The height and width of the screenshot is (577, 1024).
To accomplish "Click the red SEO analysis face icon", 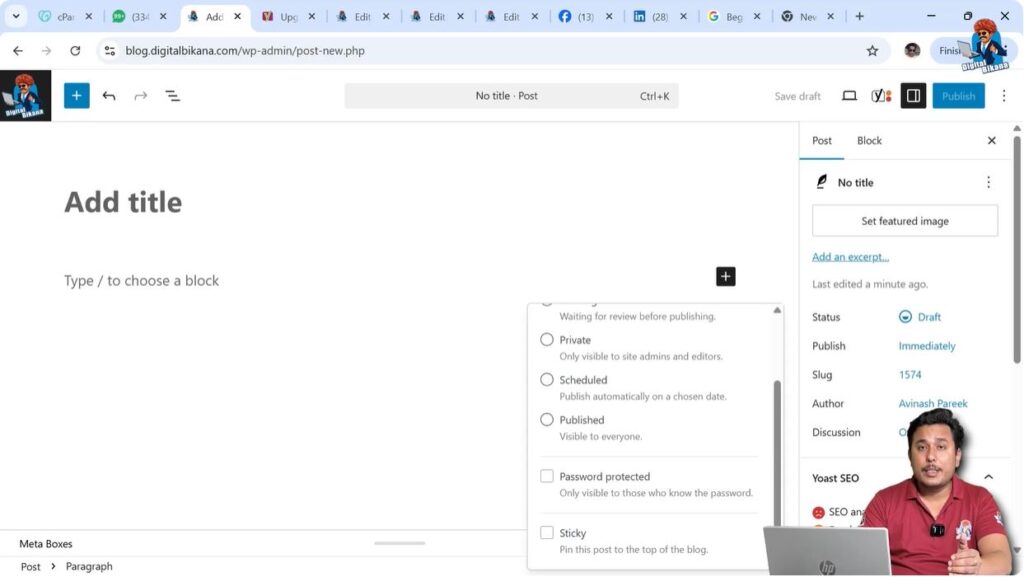I will click(818, 512).
